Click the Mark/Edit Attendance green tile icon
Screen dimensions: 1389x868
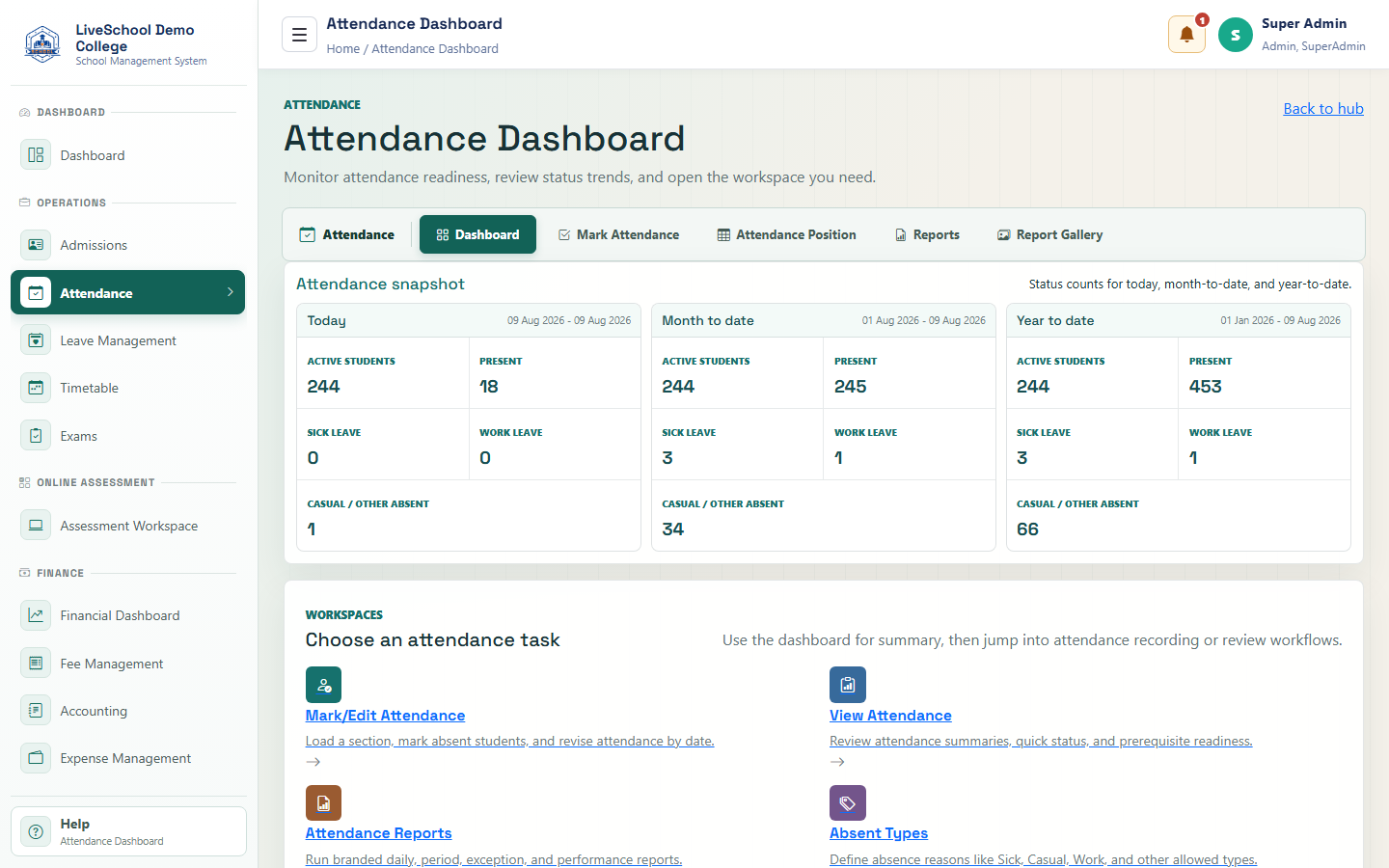click(323, 685)
